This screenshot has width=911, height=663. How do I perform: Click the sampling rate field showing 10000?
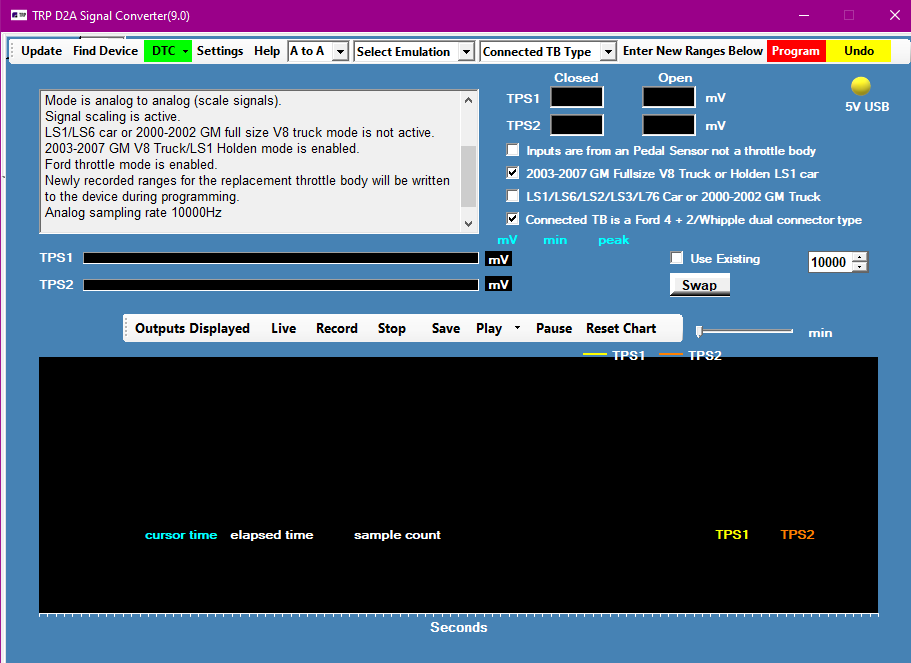830,262
